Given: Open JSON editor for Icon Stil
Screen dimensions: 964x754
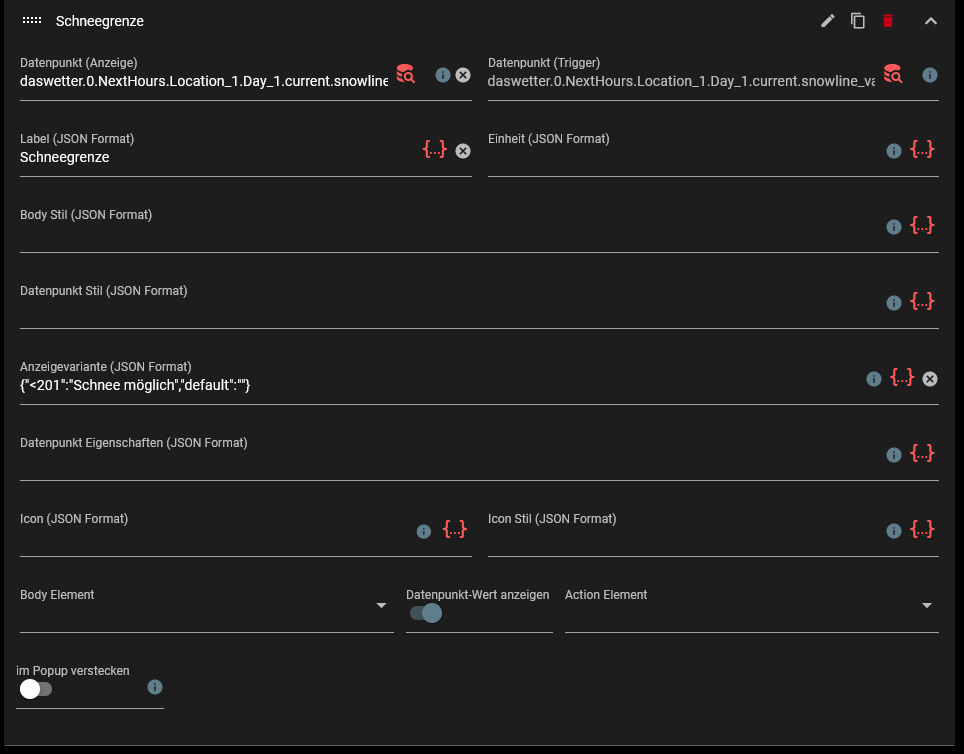Looking at the screenshot, I should 922,530.
